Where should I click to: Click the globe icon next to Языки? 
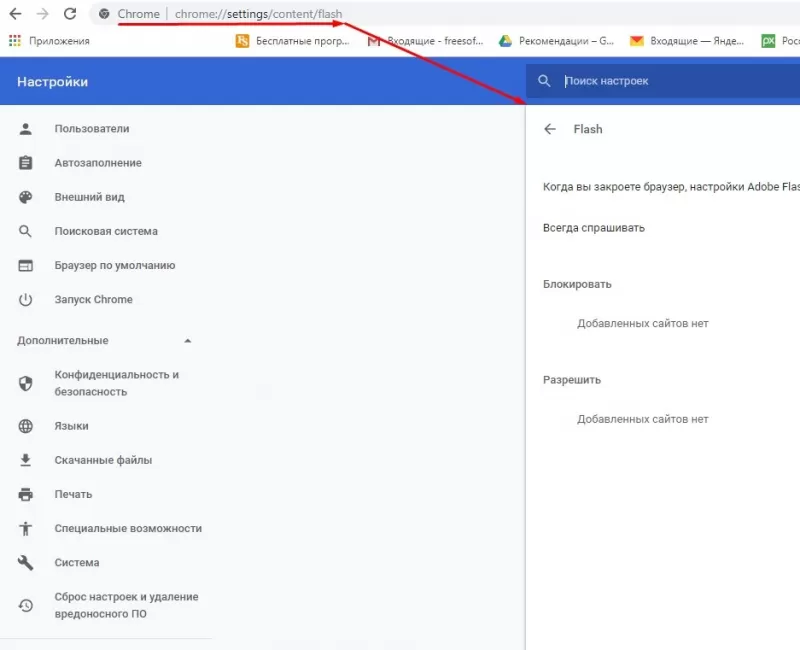tap(25, 425)
